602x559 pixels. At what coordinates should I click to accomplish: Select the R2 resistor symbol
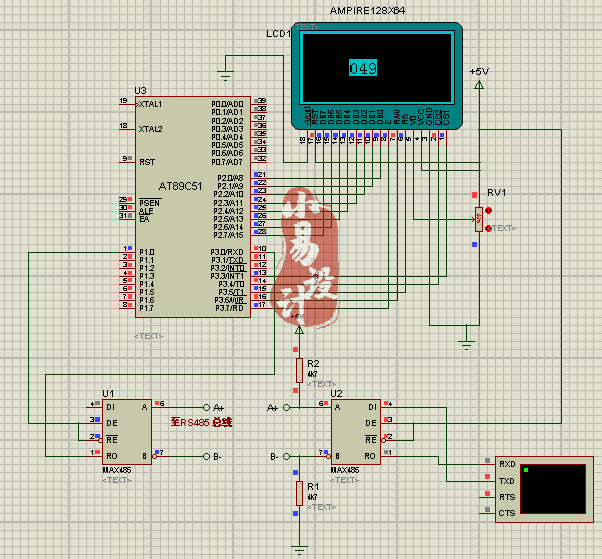(299, 370)
